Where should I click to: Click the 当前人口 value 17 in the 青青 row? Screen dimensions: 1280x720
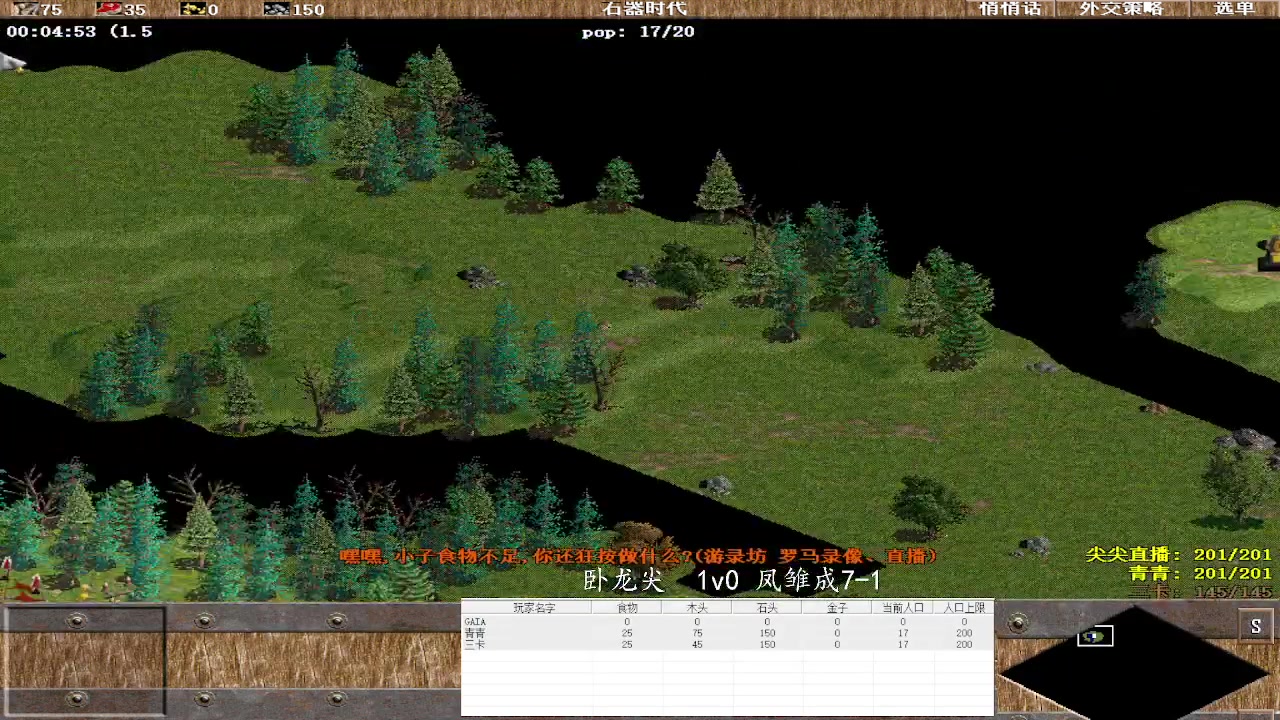[x=903, y=634]
